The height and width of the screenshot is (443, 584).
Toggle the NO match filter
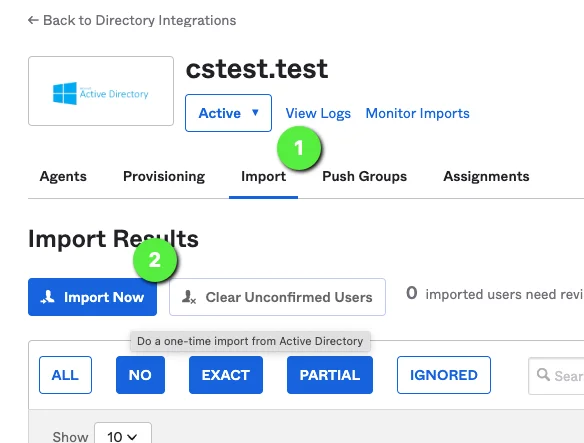[140, 375]
